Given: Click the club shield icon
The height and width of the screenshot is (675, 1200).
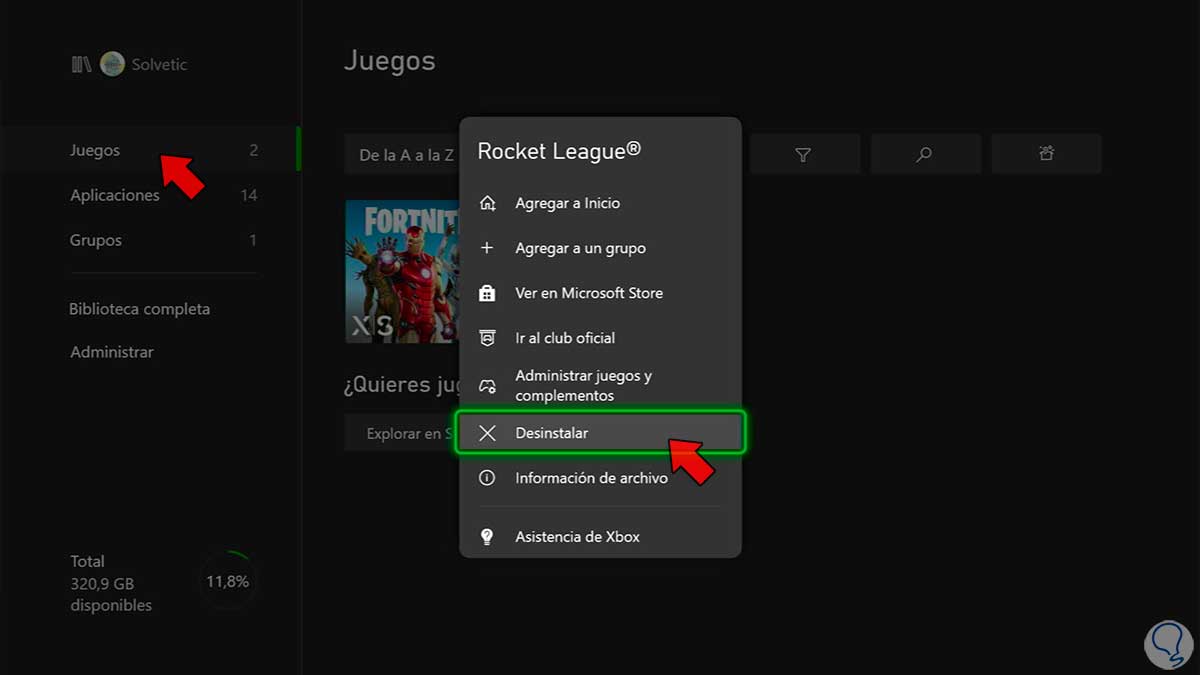Looking at the screenshot, I should (x=487, y=338).
